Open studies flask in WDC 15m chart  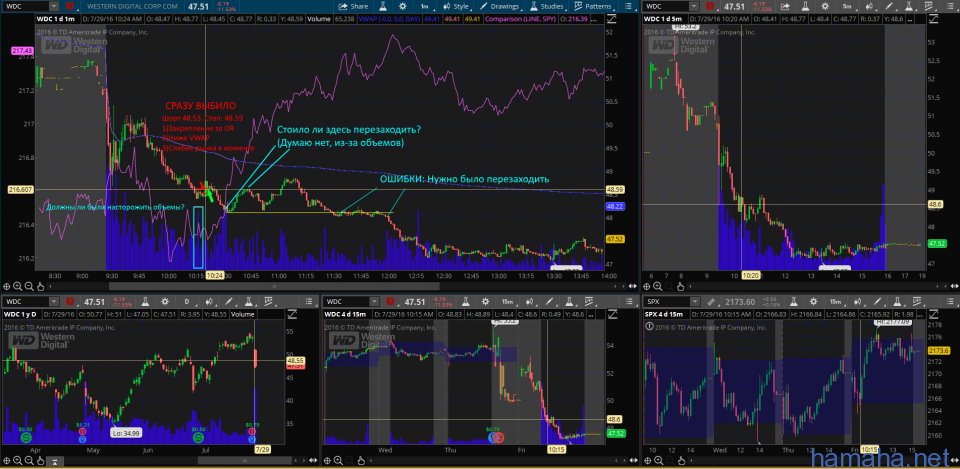coord(569,301)
